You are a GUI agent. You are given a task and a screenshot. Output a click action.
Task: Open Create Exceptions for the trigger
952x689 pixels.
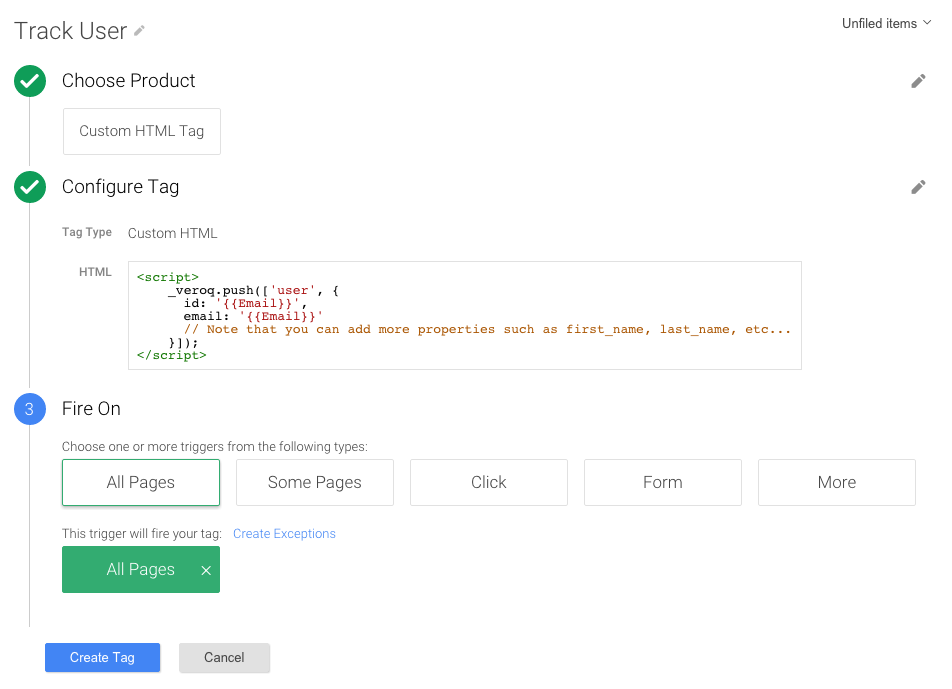coord(284,533)
